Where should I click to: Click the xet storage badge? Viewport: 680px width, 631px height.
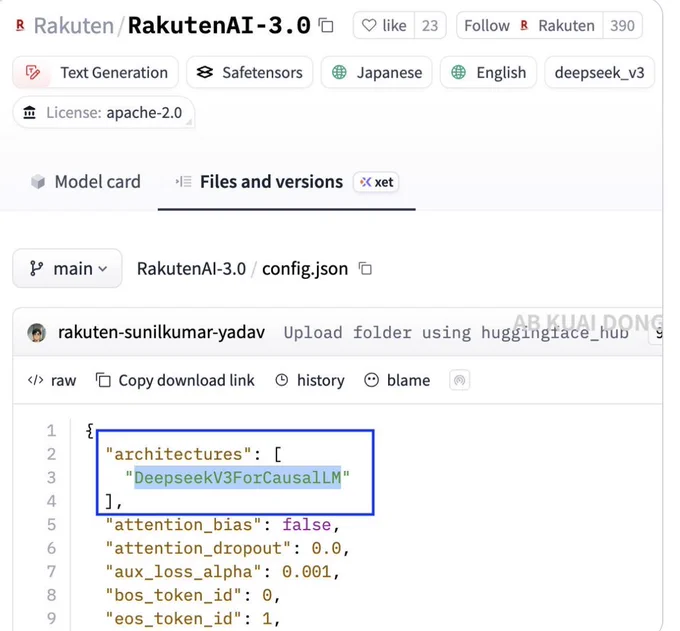376,182
